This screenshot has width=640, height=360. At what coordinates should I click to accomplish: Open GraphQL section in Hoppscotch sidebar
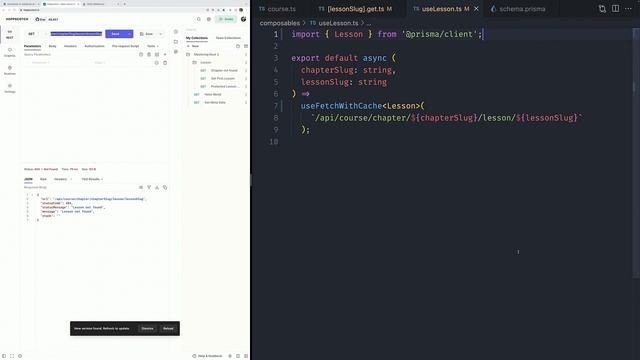(x=10, y=52)
